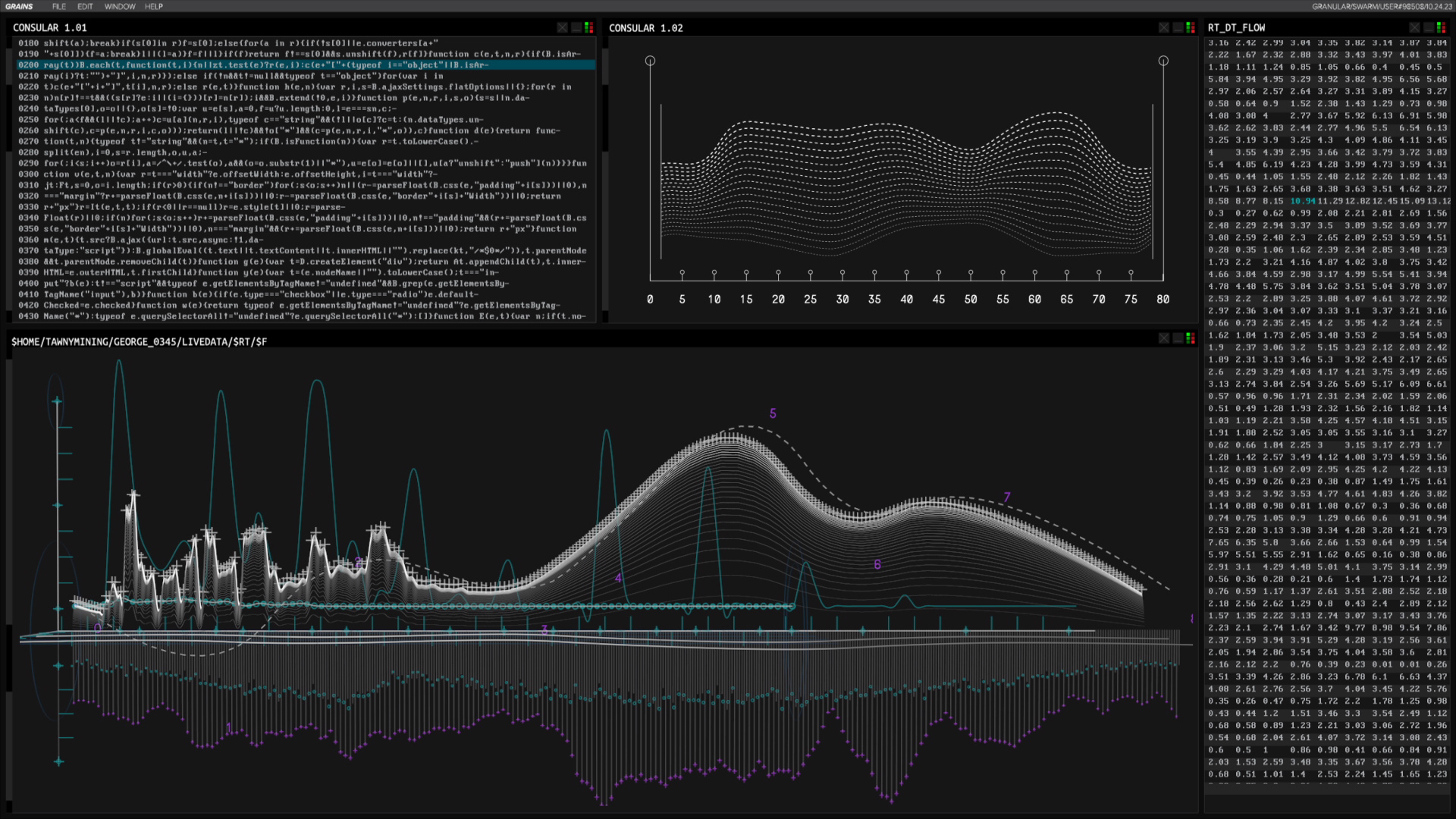
Task: Select the purple marker labeled 7 on the waveform
Action: 1007,497
